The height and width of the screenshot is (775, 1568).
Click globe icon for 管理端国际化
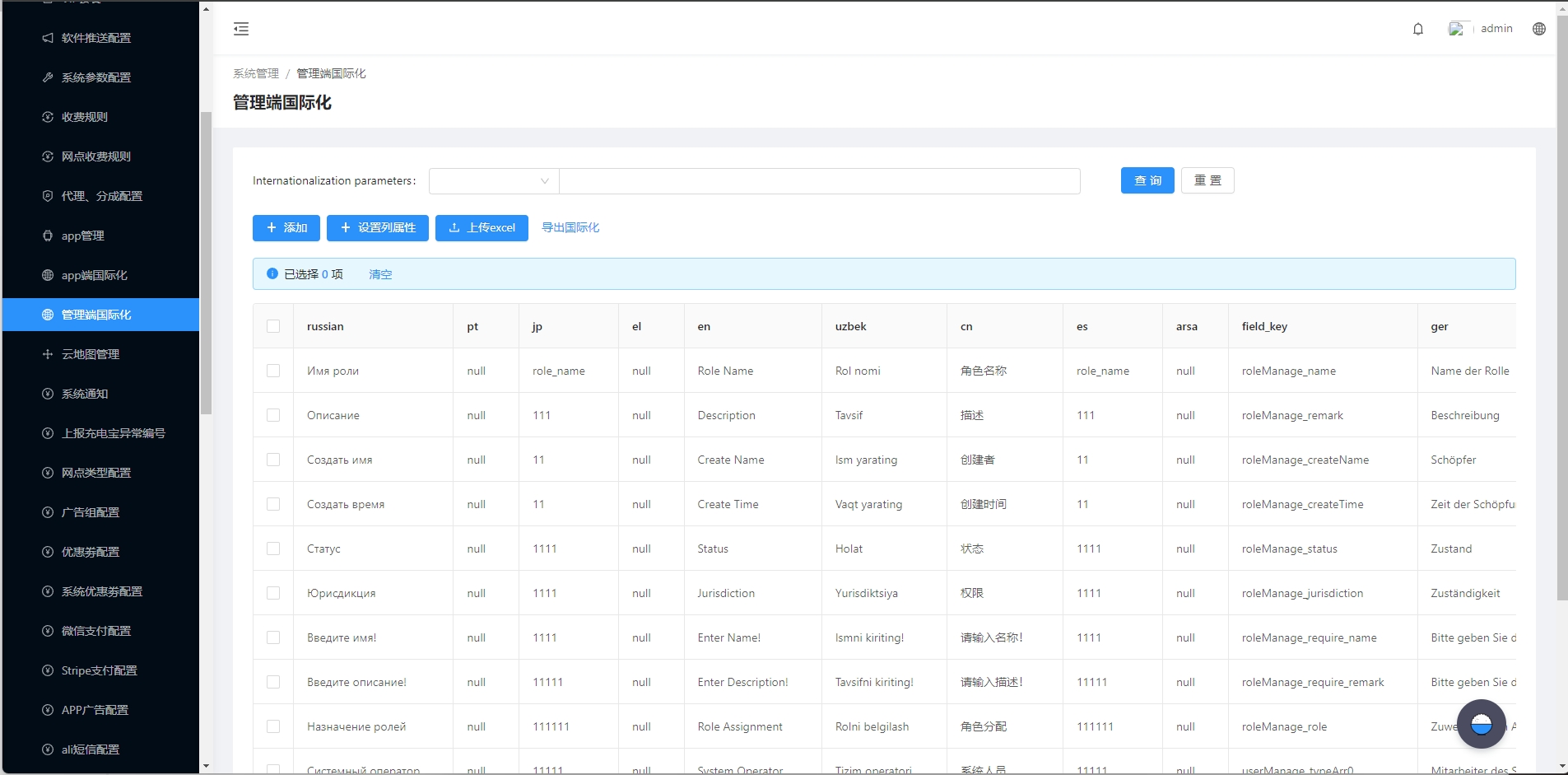point(48,315)
